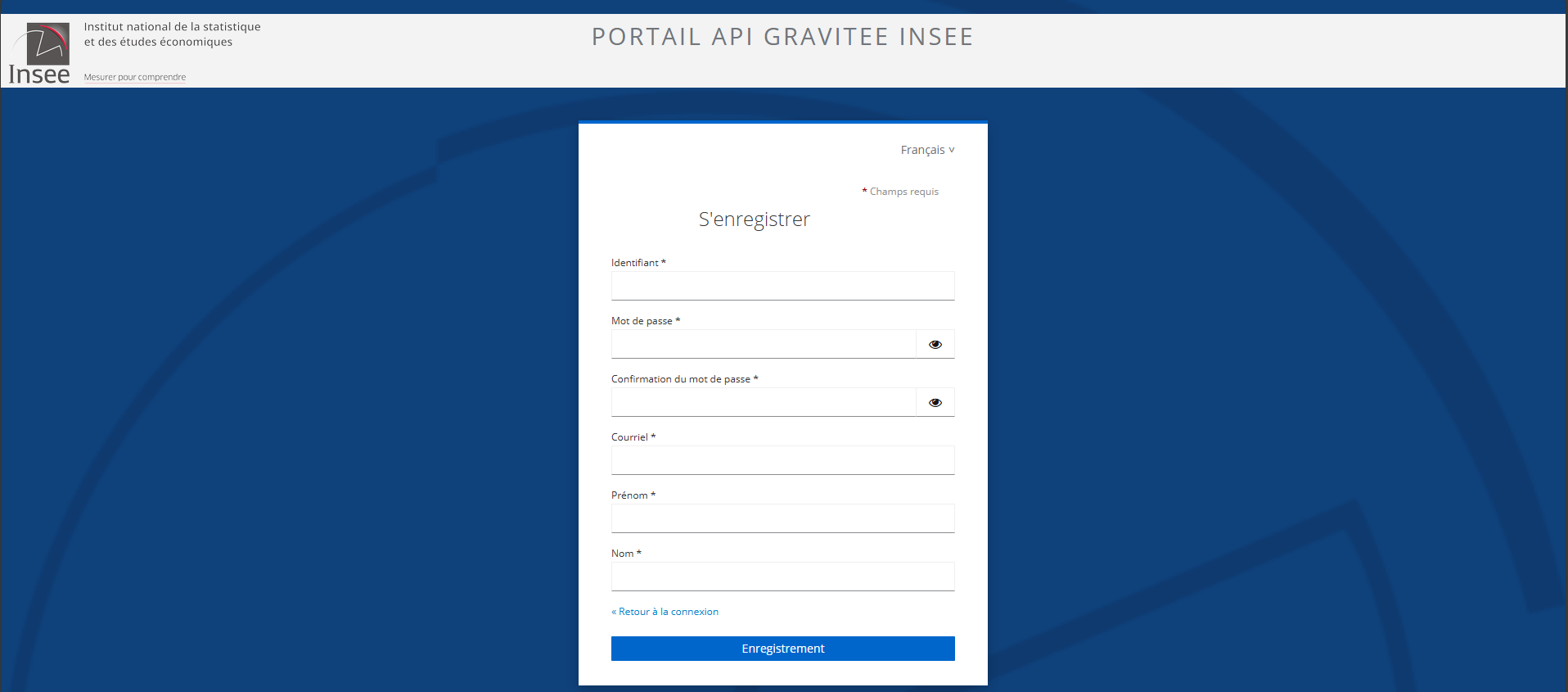Click inside the Nom input field

click(782, 577)
